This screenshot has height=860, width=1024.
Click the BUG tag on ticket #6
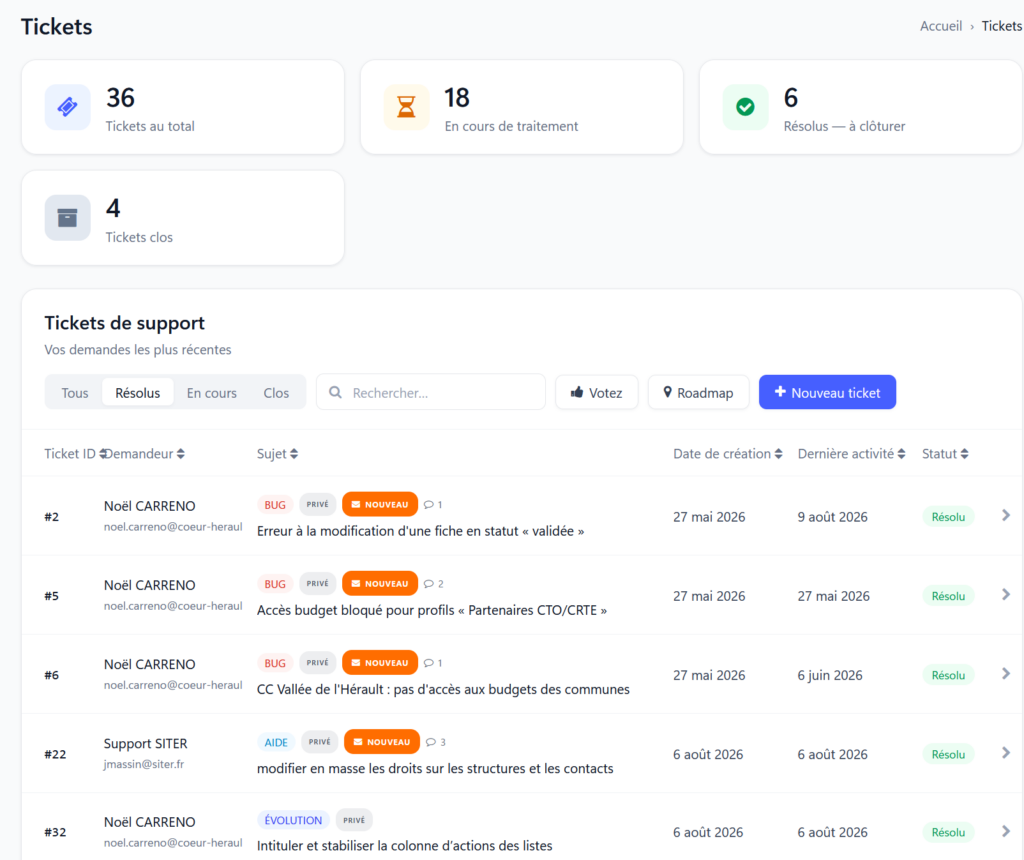(x=275, y=663)
